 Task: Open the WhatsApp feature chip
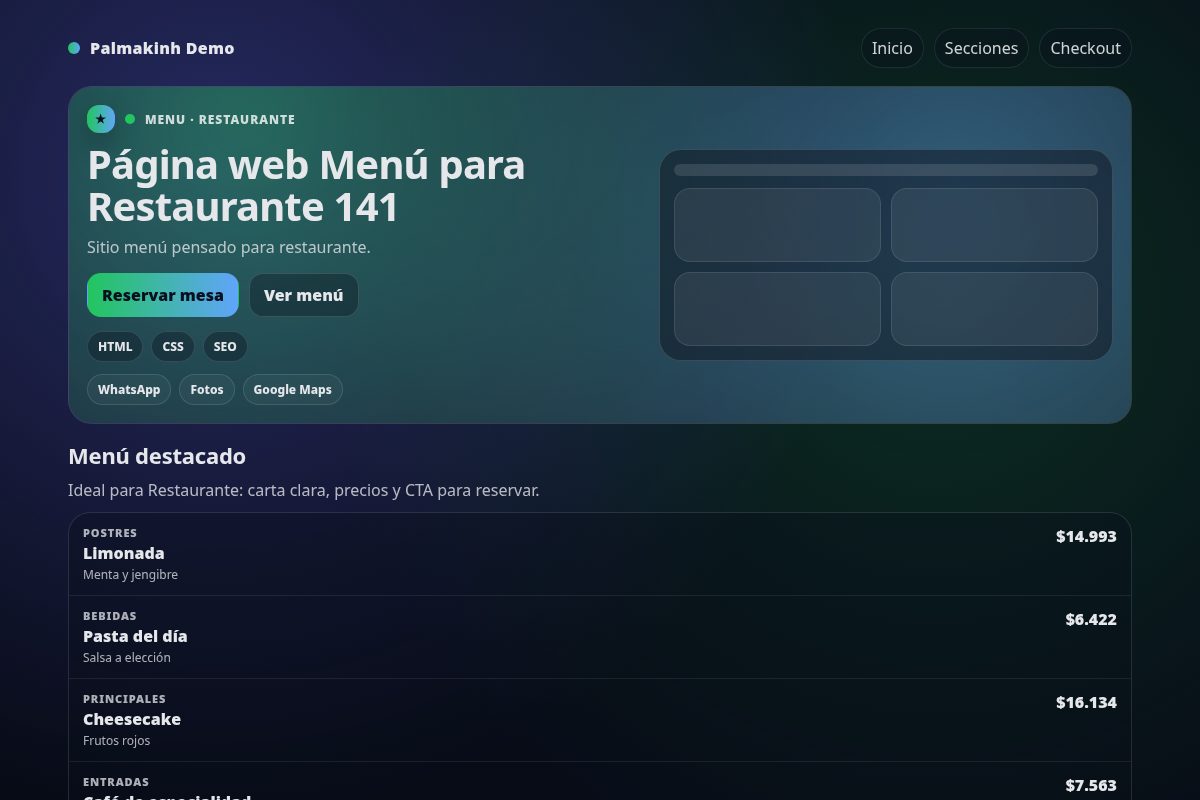129,389
